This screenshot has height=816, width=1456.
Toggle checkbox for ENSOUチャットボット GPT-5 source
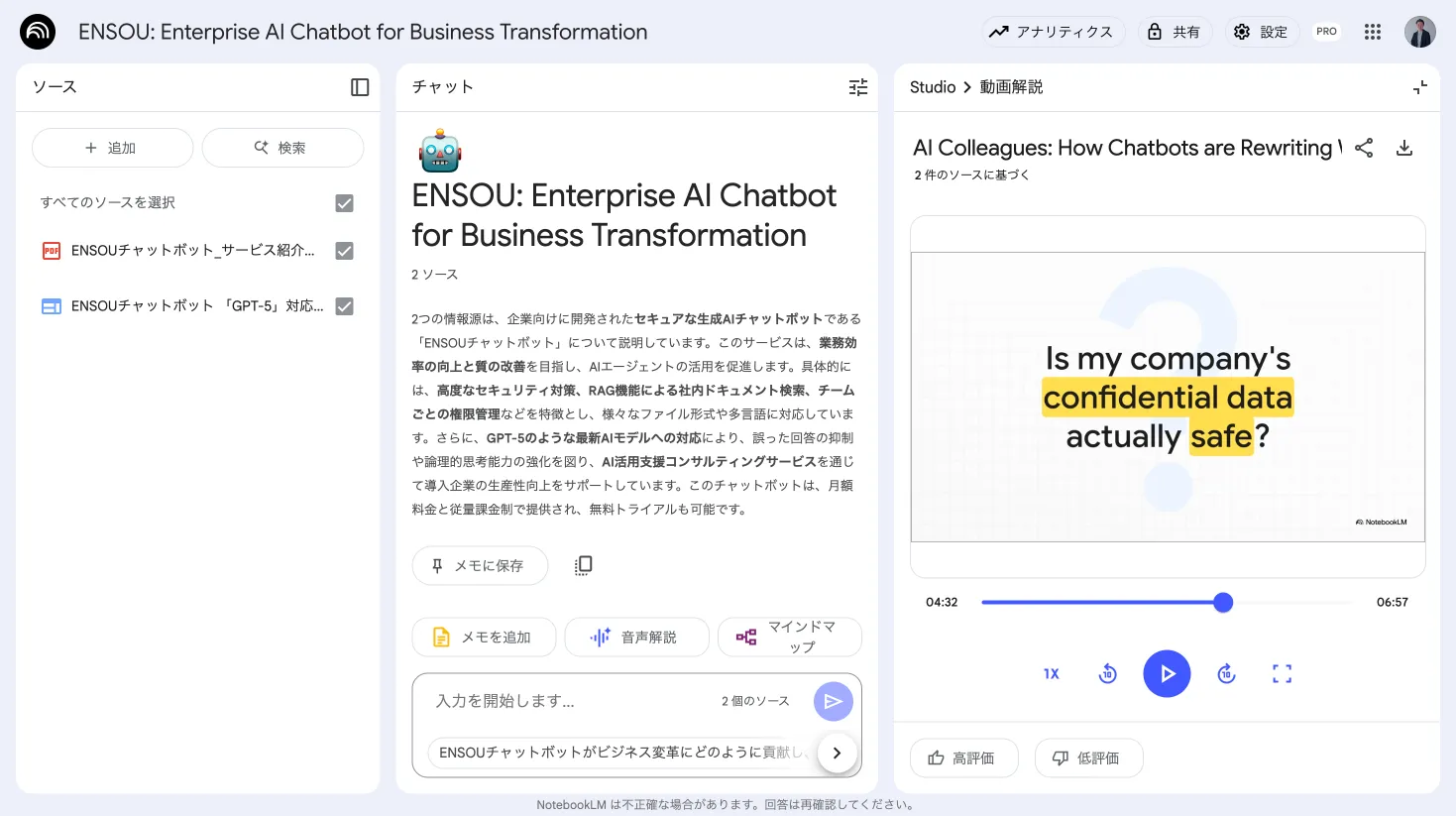pos(344,306)
